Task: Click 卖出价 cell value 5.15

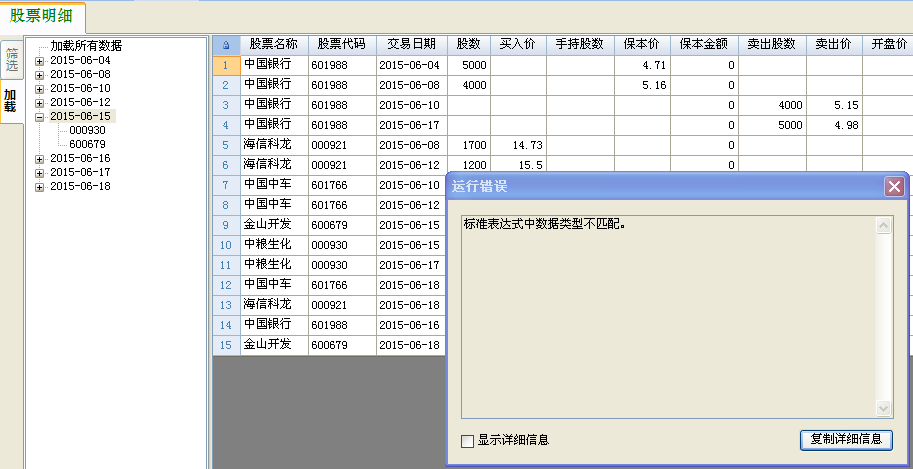Action: (834, 105)
